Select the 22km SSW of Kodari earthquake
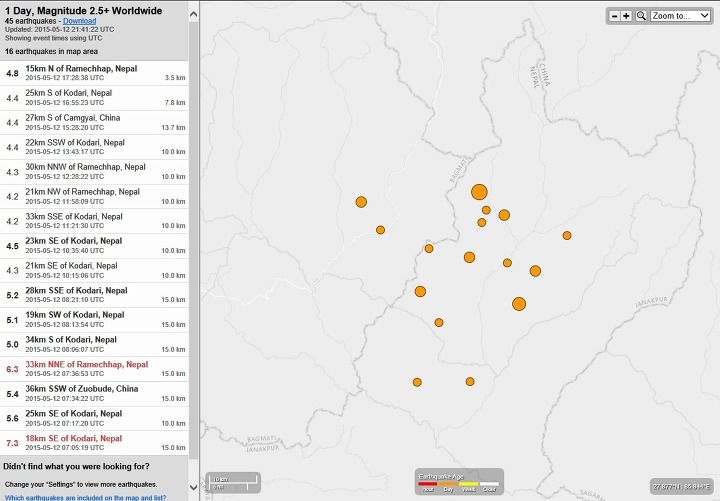Screen dimensions: 720x501 pyautogui.click(x=94, y=147)
